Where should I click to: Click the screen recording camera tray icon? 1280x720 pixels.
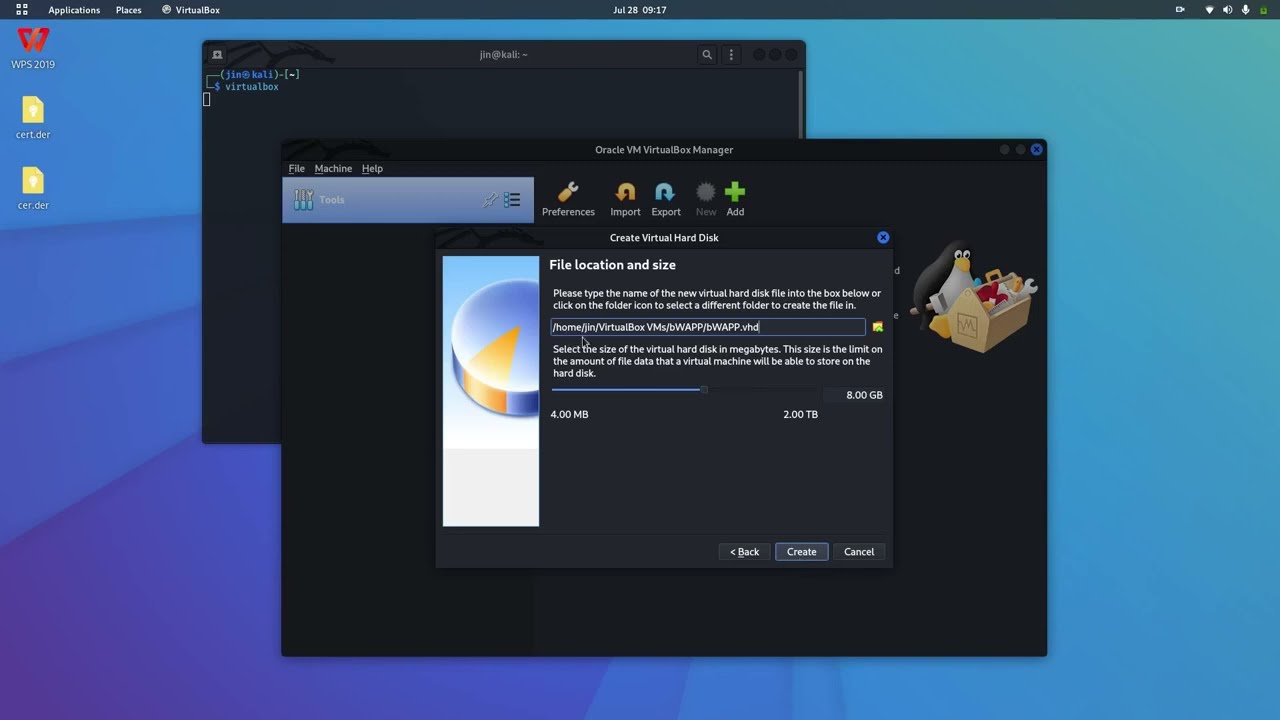(x=1180, y=10)
